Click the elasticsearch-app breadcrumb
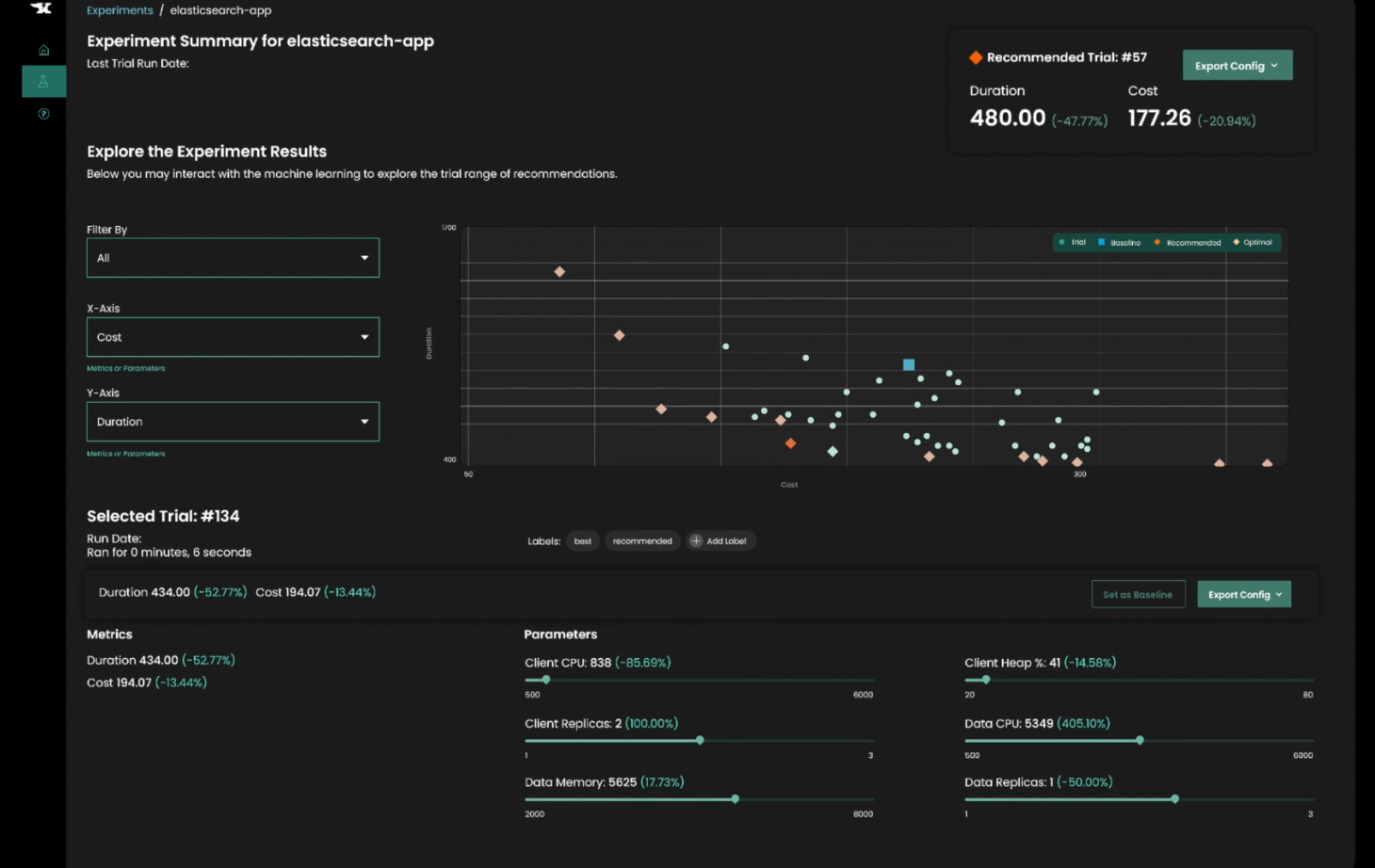 (x=220, y=10)
